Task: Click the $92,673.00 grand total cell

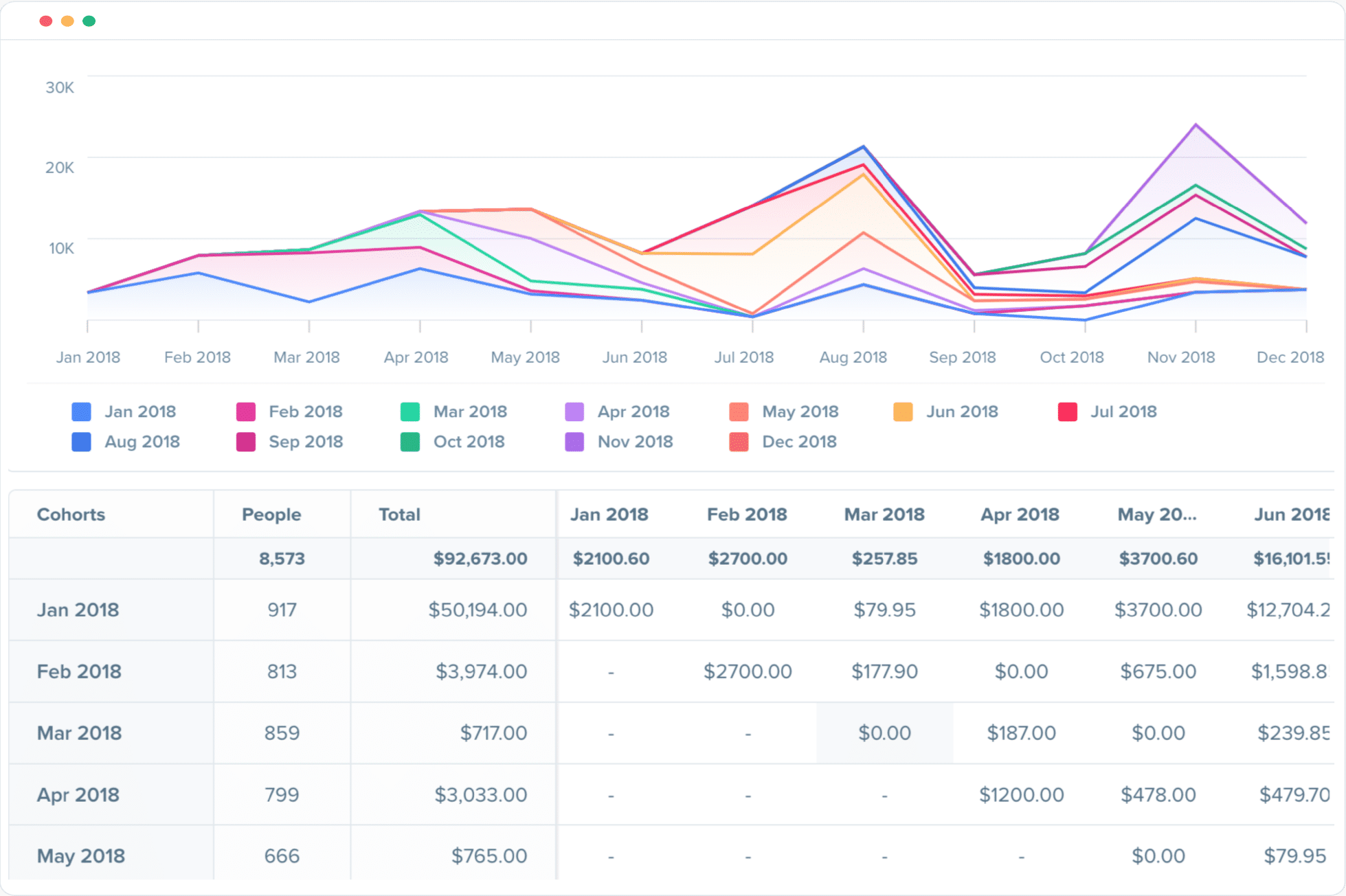Action: [x=480, y=558]
